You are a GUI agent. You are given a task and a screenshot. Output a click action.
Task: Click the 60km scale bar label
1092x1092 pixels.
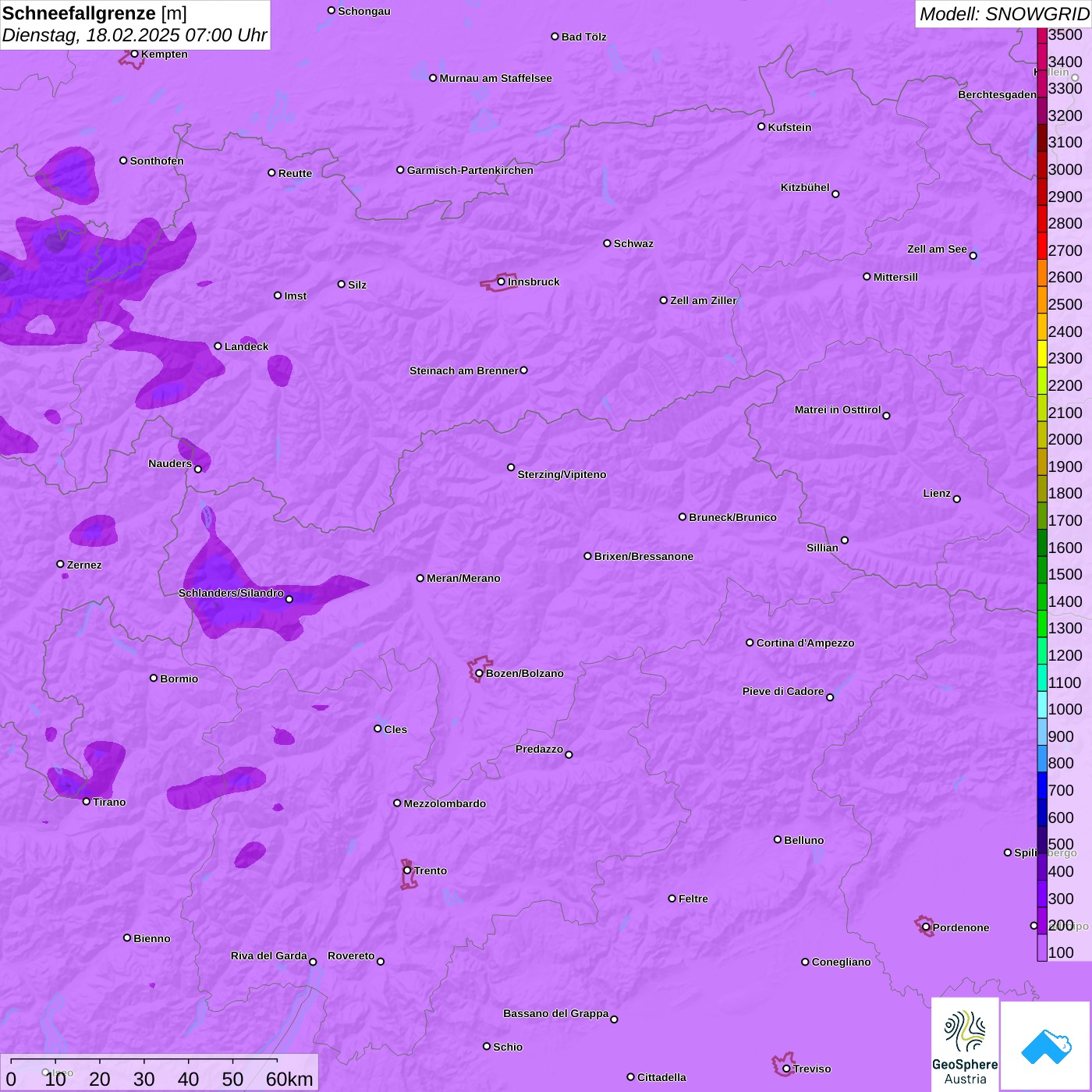click(289, 1079)
